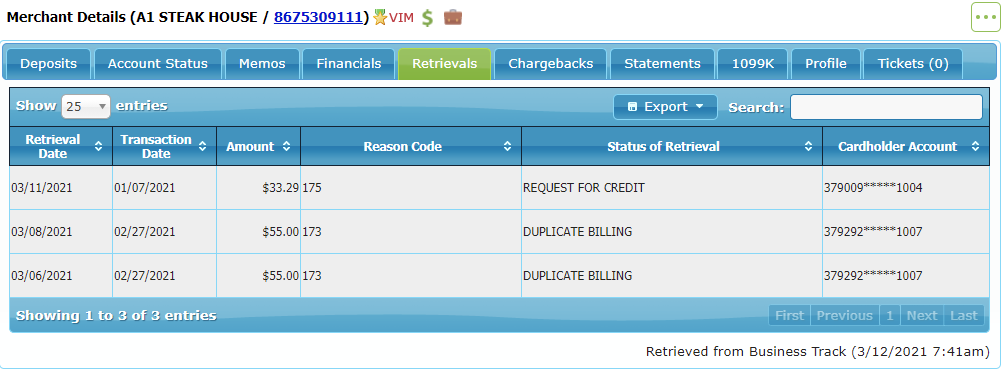Switch to the Deposits tab
1003x369 pixels.
point(49,64)
